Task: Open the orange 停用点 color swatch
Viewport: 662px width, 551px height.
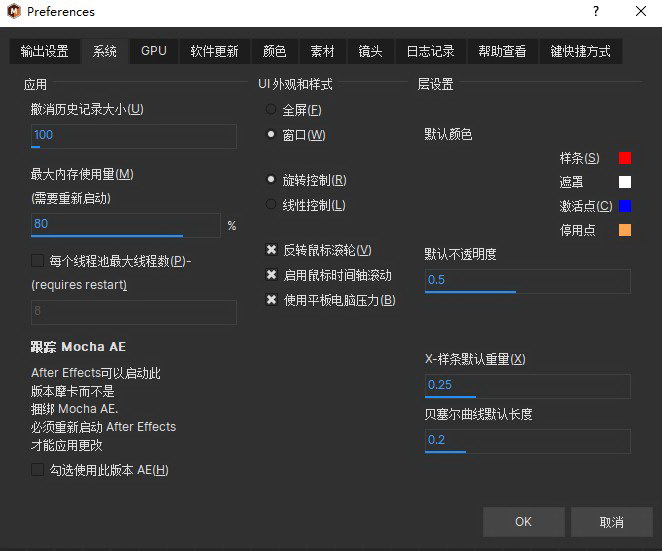Action: (625, 231)
